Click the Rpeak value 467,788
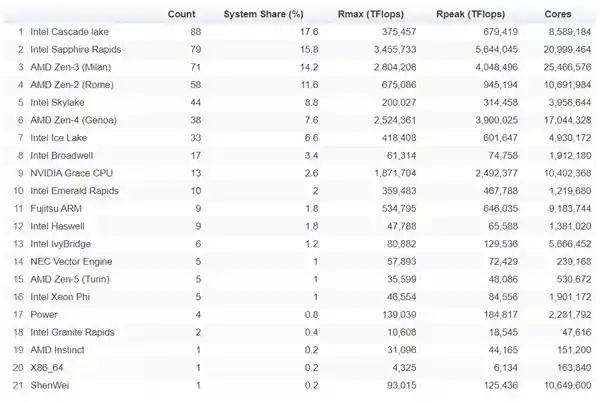 tap(501, 190)
